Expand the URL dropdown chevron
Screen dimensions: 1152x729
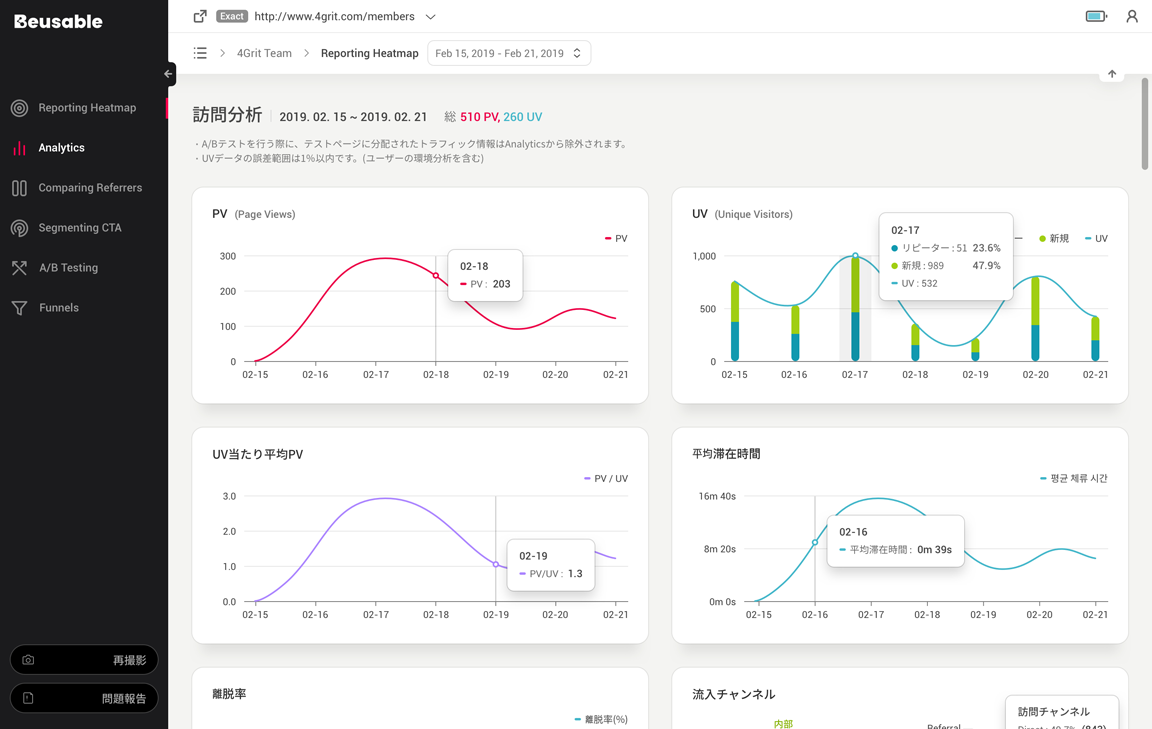pos(431,16)
